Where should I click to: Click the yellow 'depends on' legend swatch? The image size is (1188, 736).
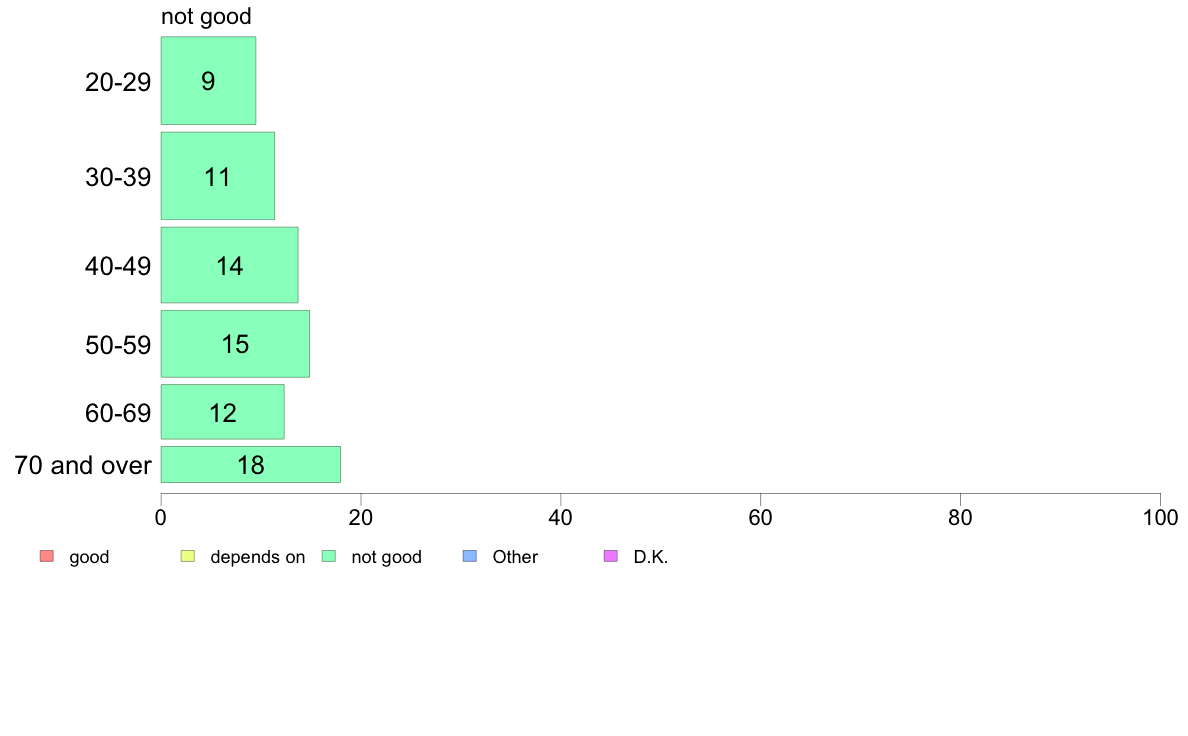(188, 556)
